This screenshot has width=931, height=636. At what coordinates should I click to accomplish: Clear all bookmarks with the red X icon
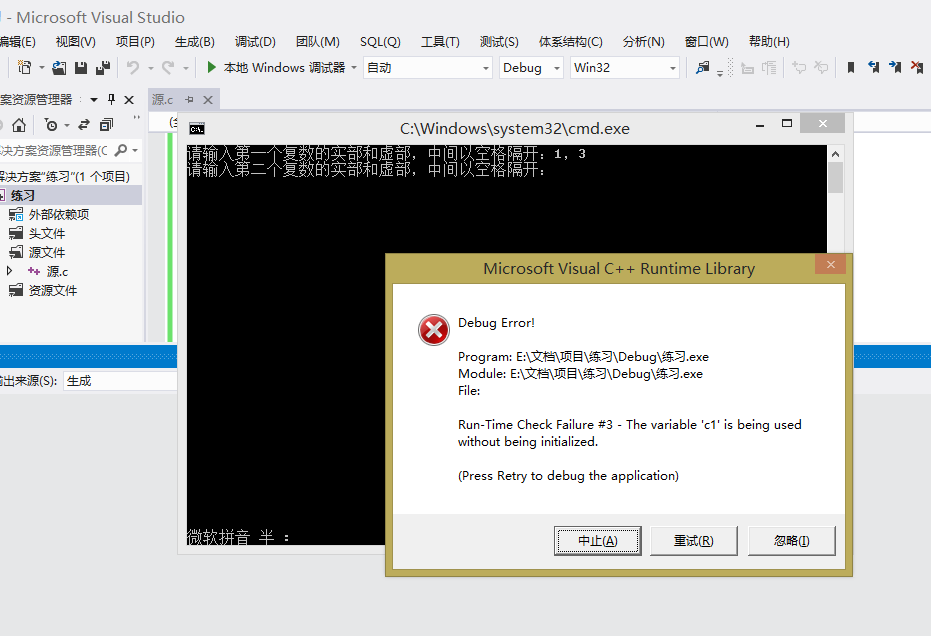click(x=917, y=68)
